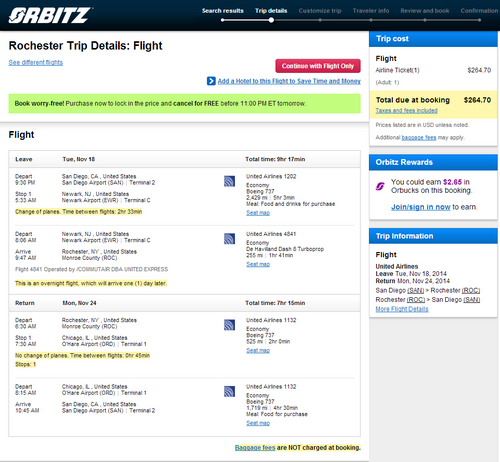Click United Airlines logo for flight 1202
Viewport: 500px width, 462px height.
(x=229, y=181)
